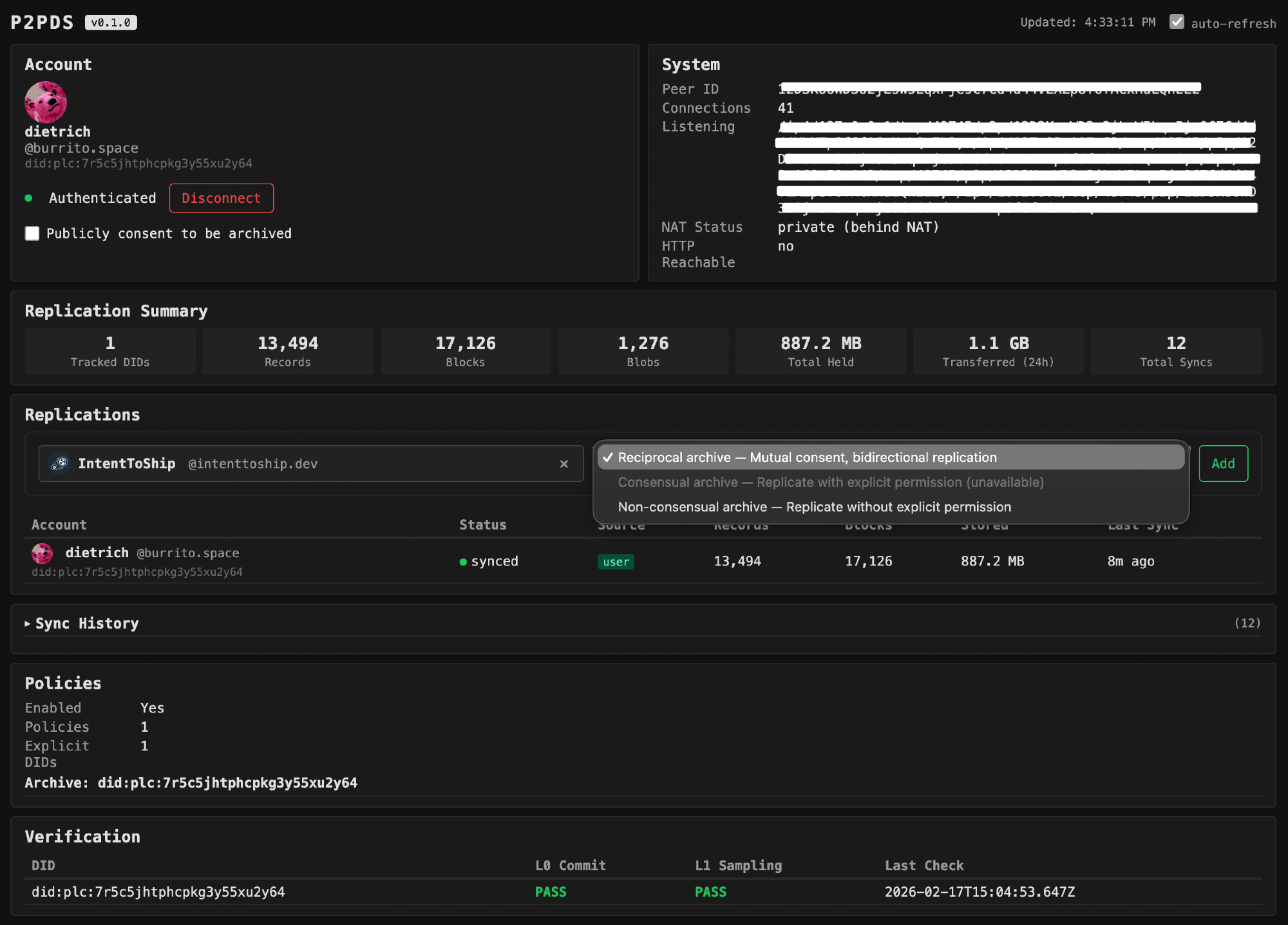This screenshot has height=925, width=1288.
Task: Click the user source badge
Action: (616, 562)
